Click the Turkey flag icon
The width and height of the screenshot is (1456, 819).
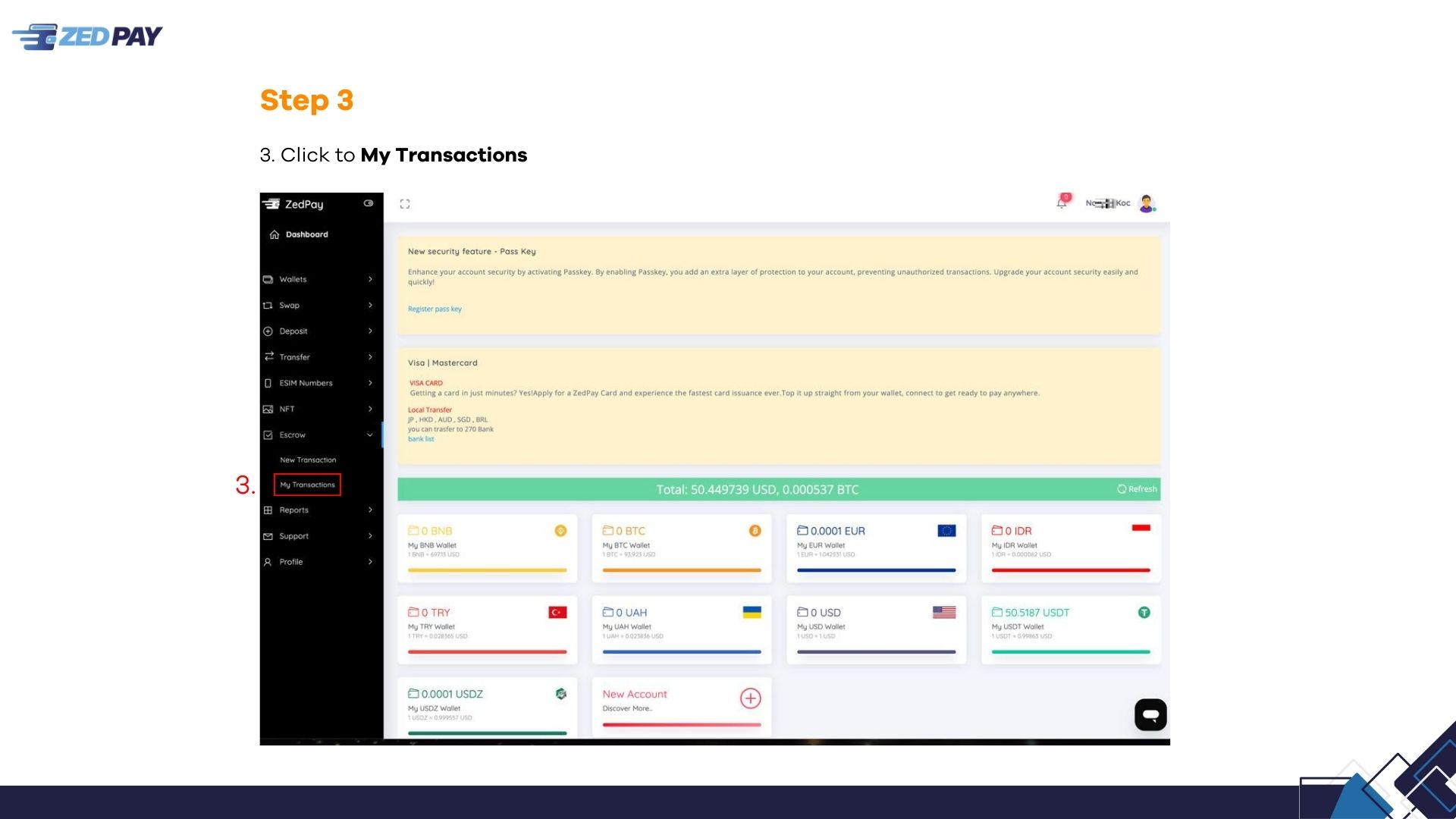tap(557, 612)
